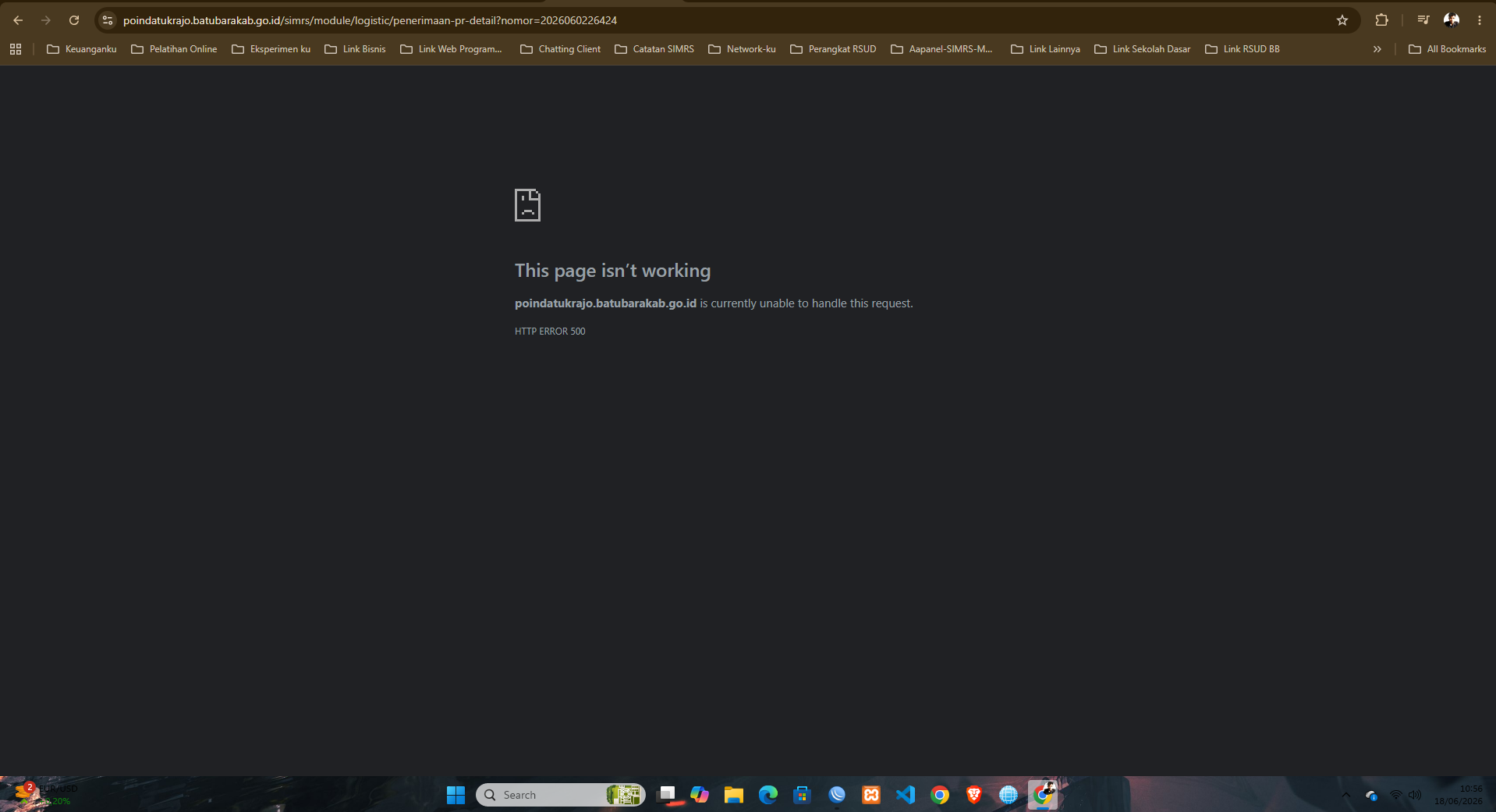Bookmark this page with the star
1496x812 pixels.
[1342, 20]
